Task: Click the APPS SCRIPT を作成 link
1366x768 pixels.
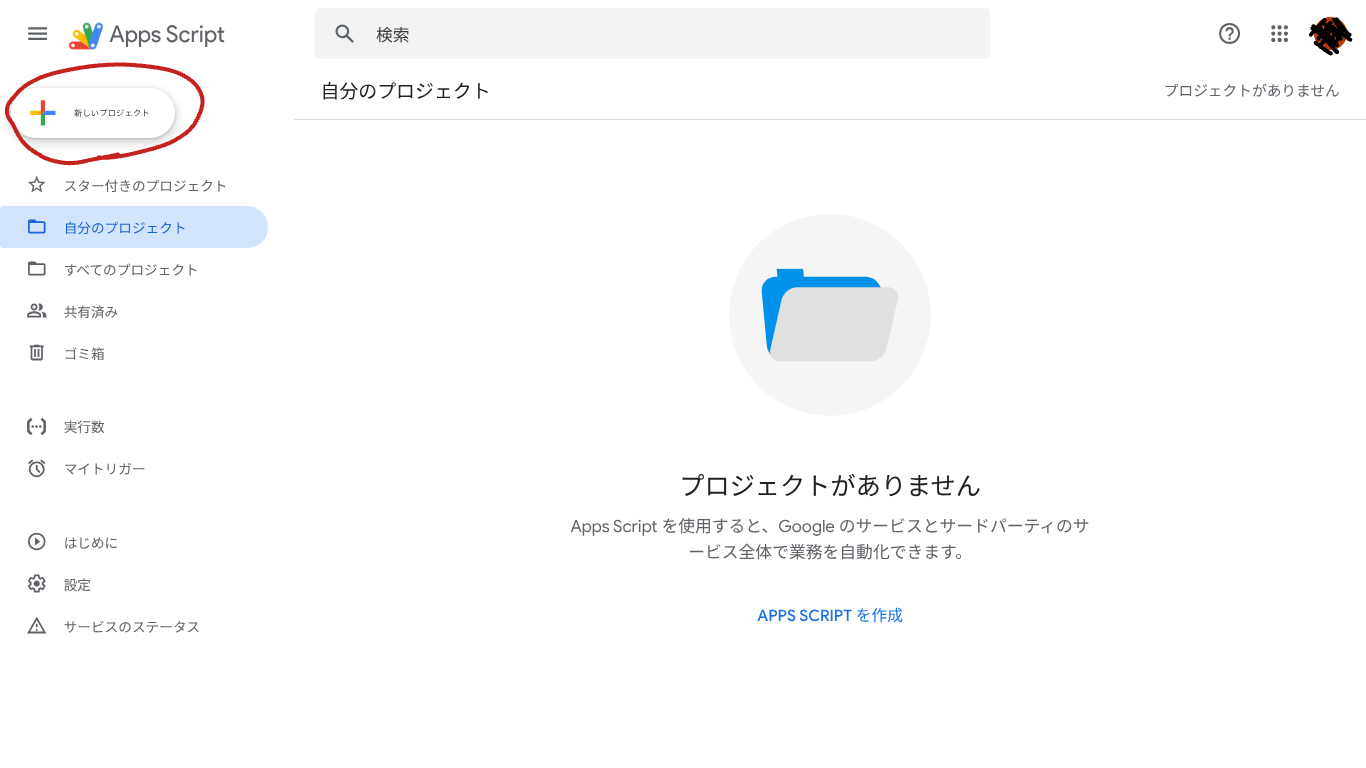Action: pos(830,615)
